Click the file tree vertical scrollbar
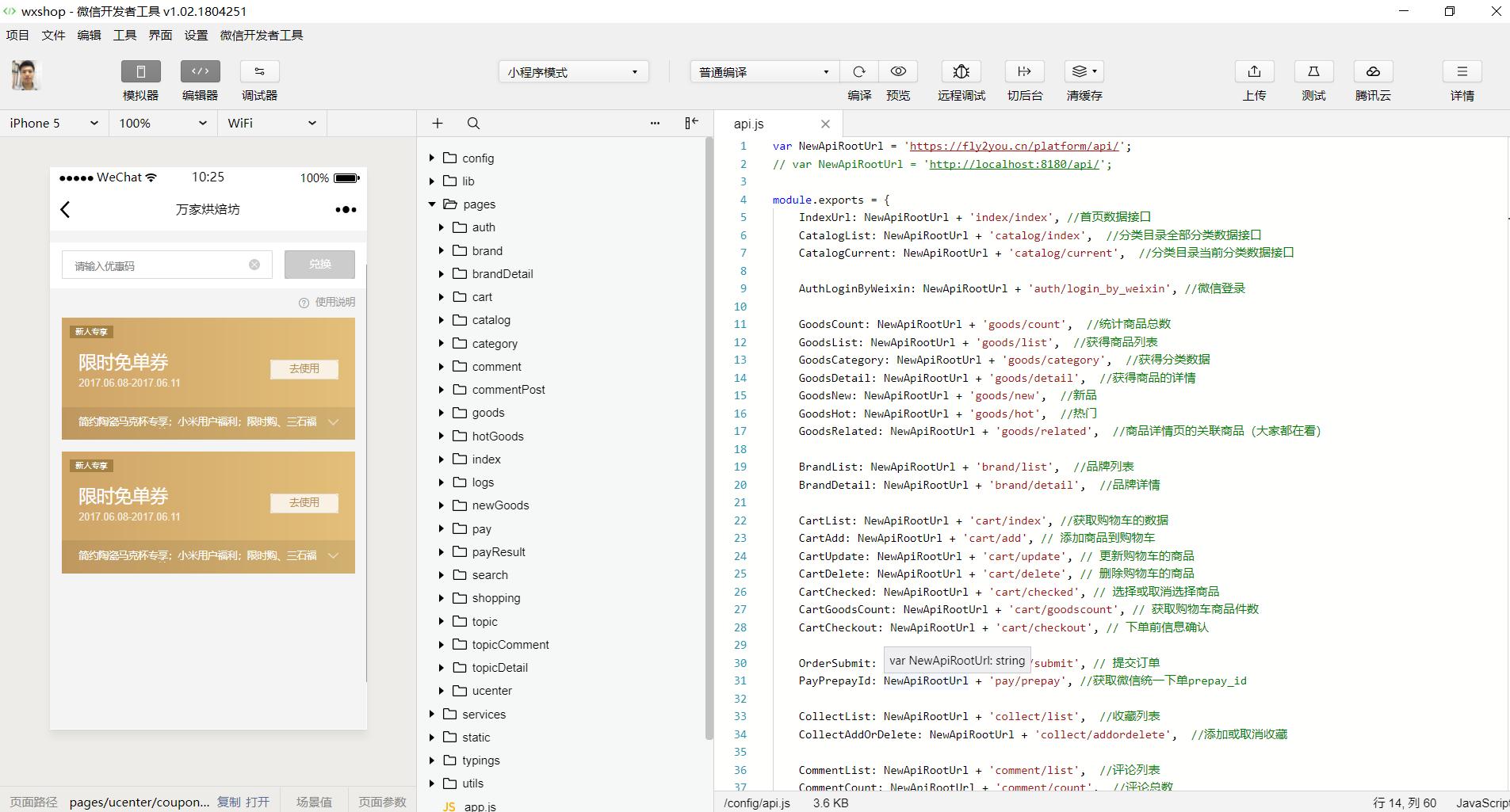This screenshot has height=812, width=1510. [708, 436]
